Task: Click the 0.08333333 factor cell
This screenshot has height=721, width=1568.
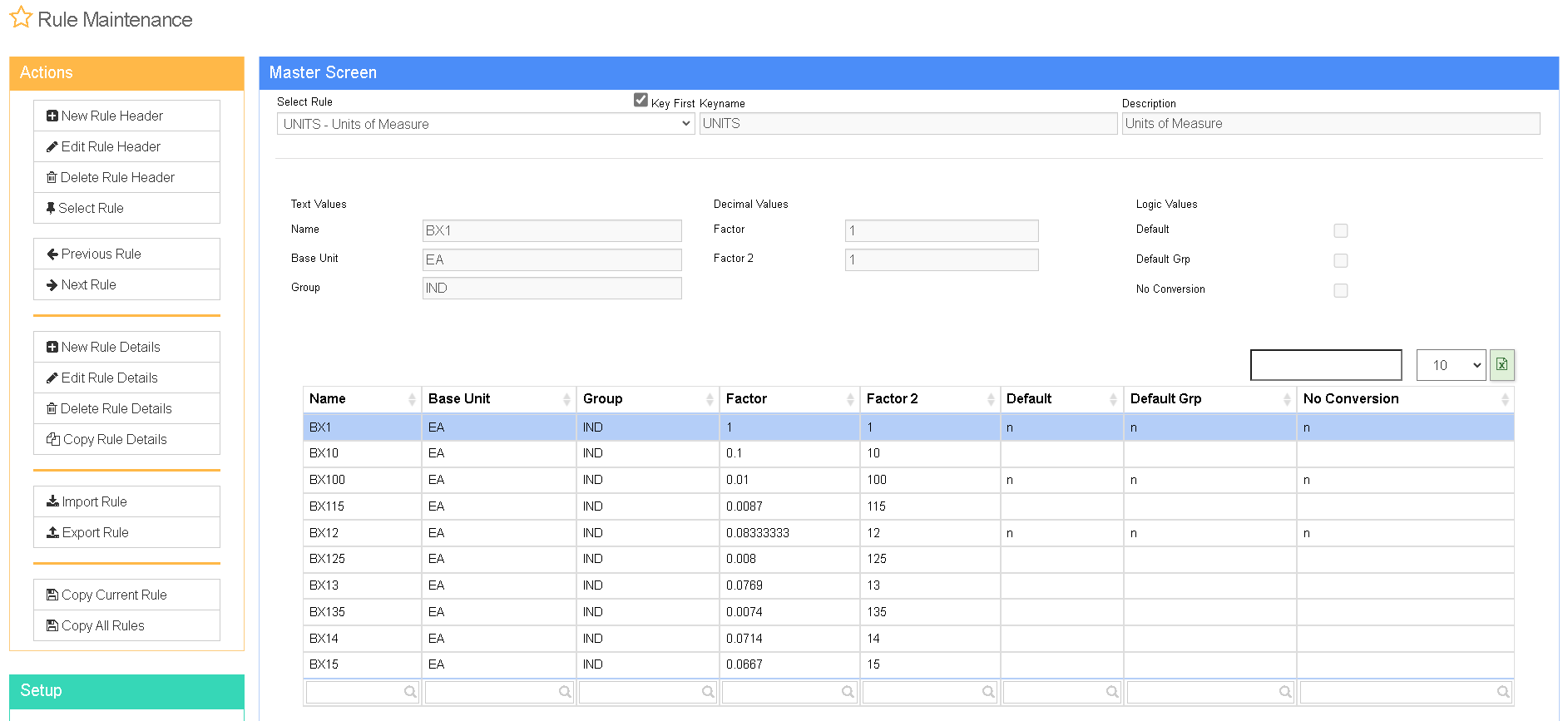Action: point(789,533)
